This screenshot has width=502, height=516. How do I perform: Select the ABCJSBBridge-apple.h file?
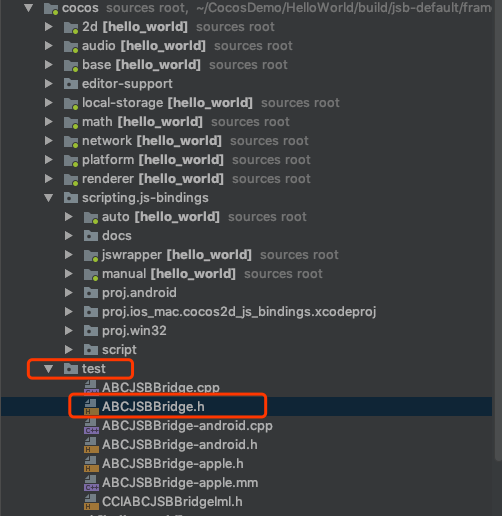click(x=173, y=464)
